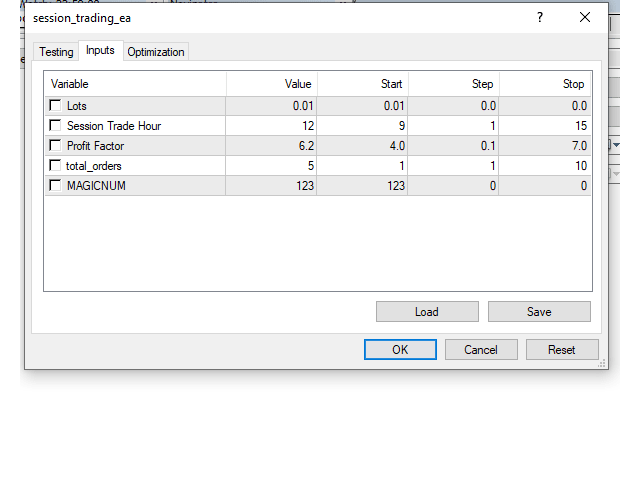Click the dialog resize grip
640x480 pixels.
pyautogui.click(x=602, y=363)
